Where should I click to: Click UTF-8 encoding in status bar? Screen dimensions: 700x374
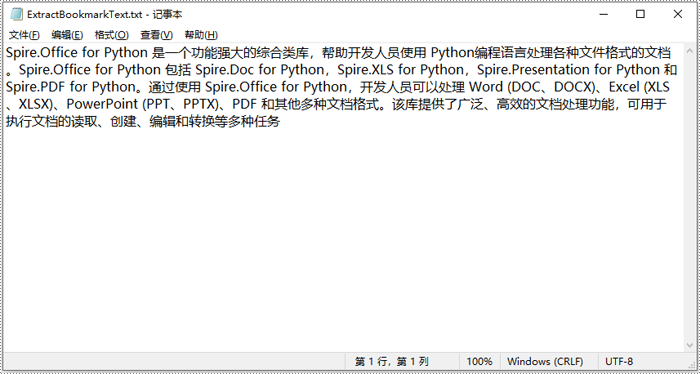(x=619, y=362)
